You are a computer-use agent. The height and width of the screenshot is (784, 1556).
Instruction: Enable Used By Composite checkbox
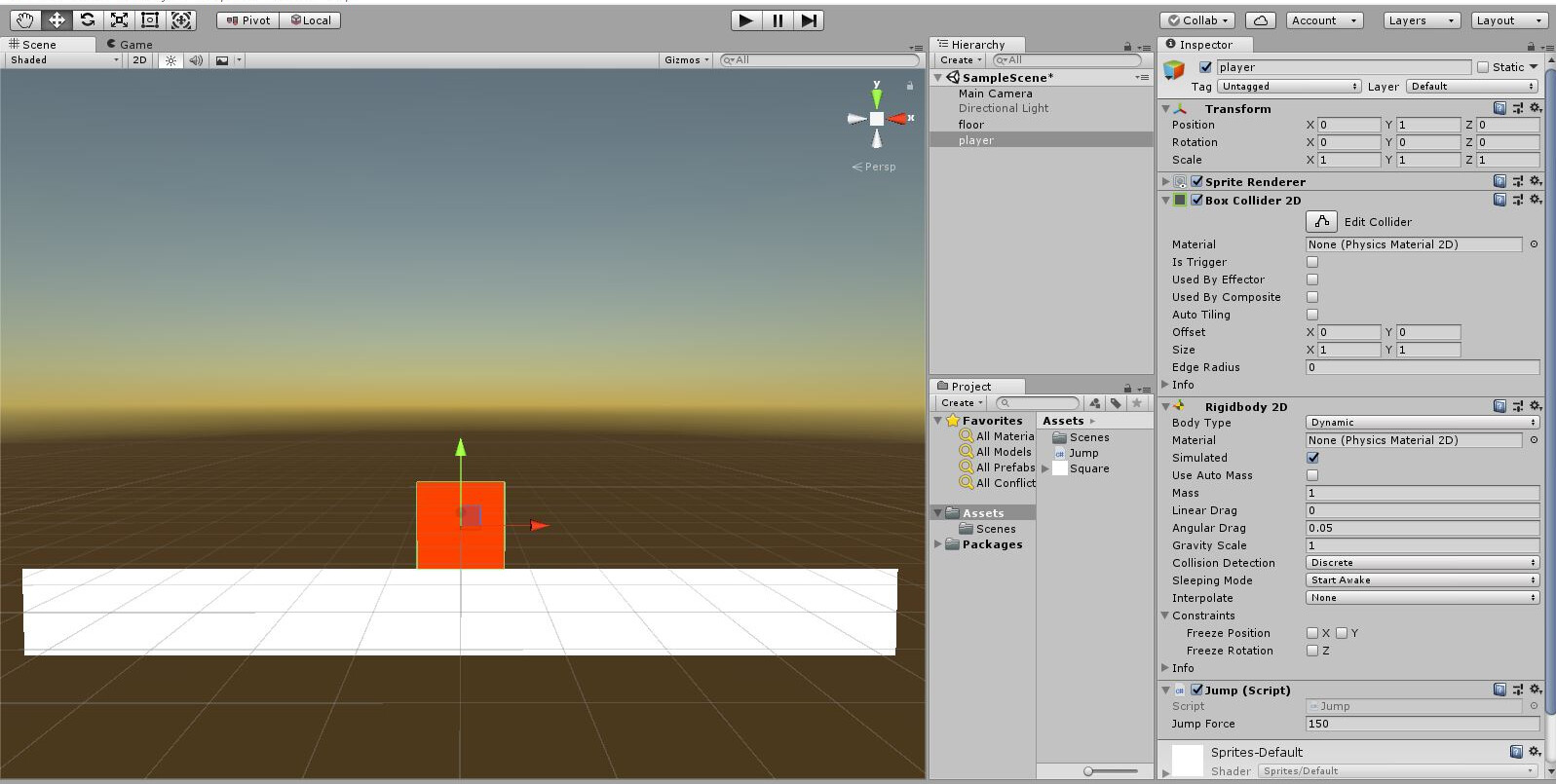coord(1312,297)
